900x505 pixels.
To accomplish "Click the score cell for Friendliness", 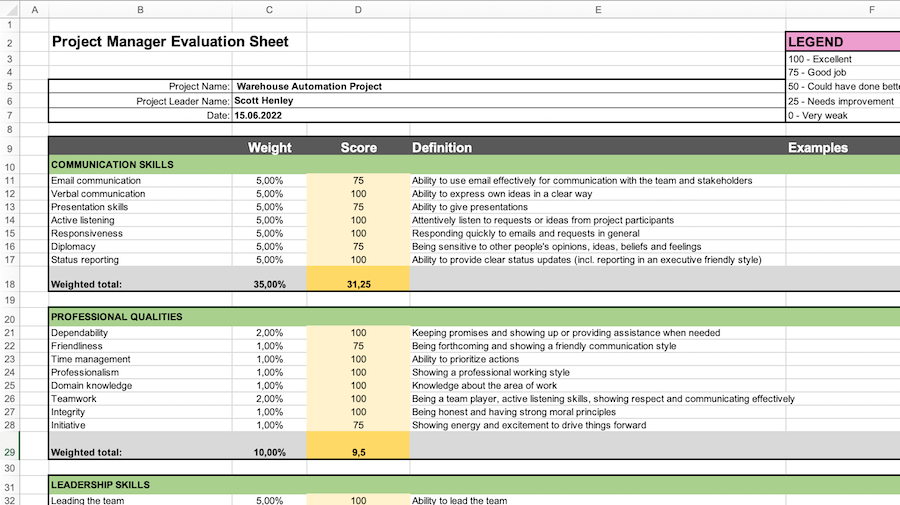I will coord(358,346).
